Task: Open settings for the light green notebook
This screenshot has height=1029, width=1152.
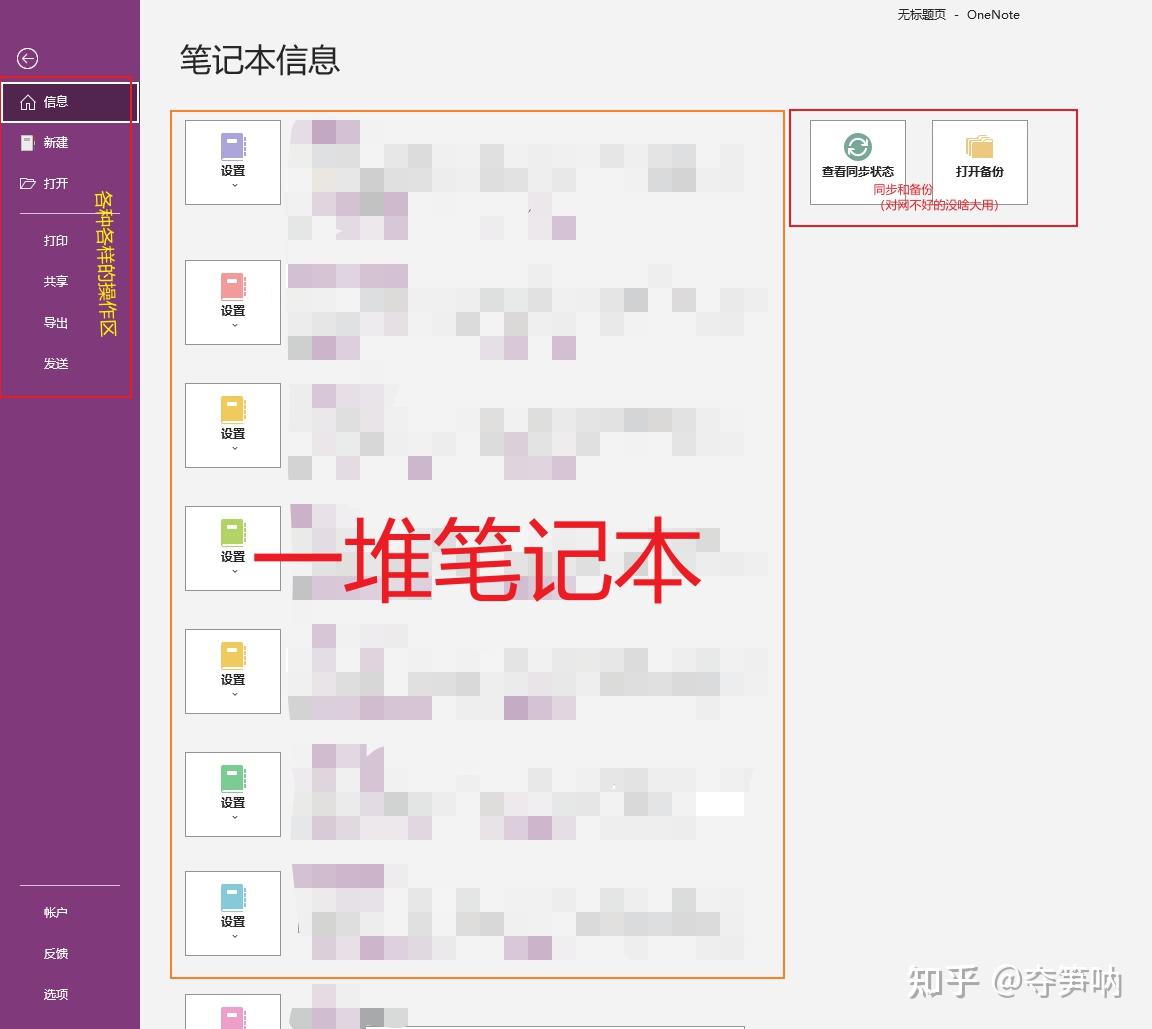Action: pos(233,549)
